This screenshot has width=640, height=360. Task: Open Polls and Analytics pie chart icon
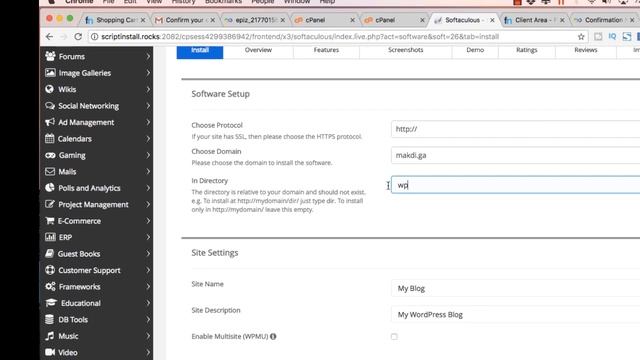50,188
